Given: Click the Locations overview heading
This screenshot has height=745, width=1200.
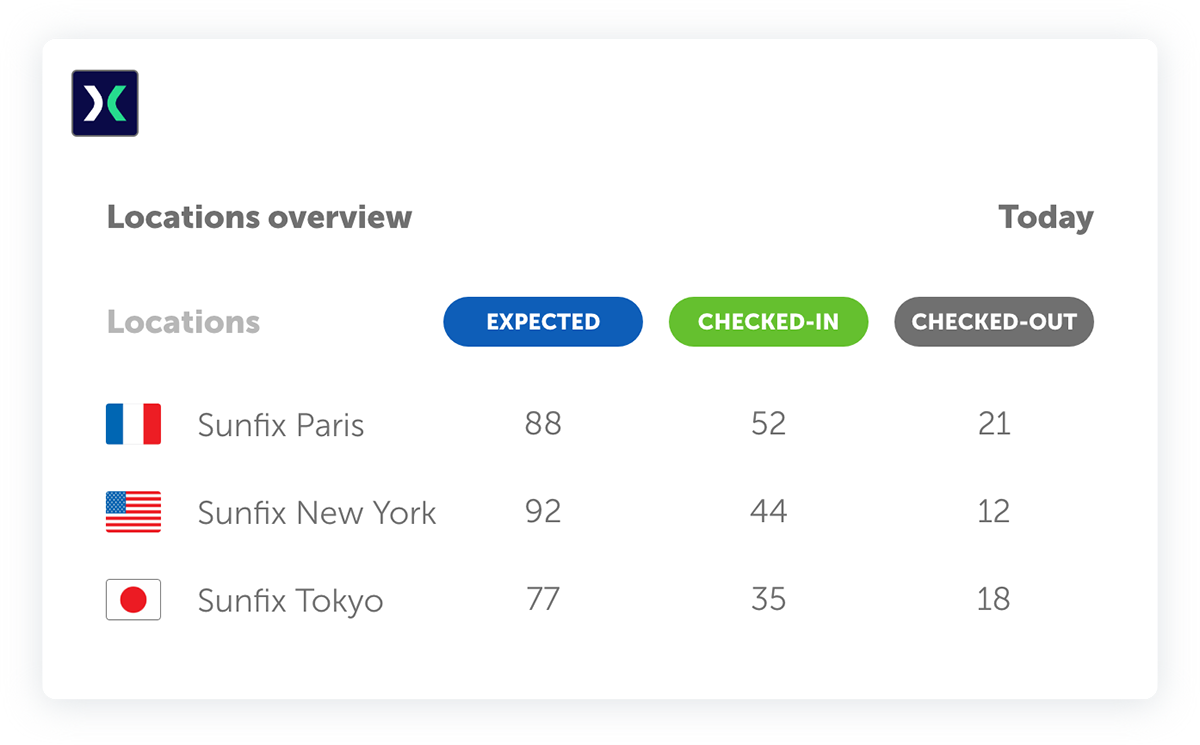Looking at the screenshot, I should 259,217.
